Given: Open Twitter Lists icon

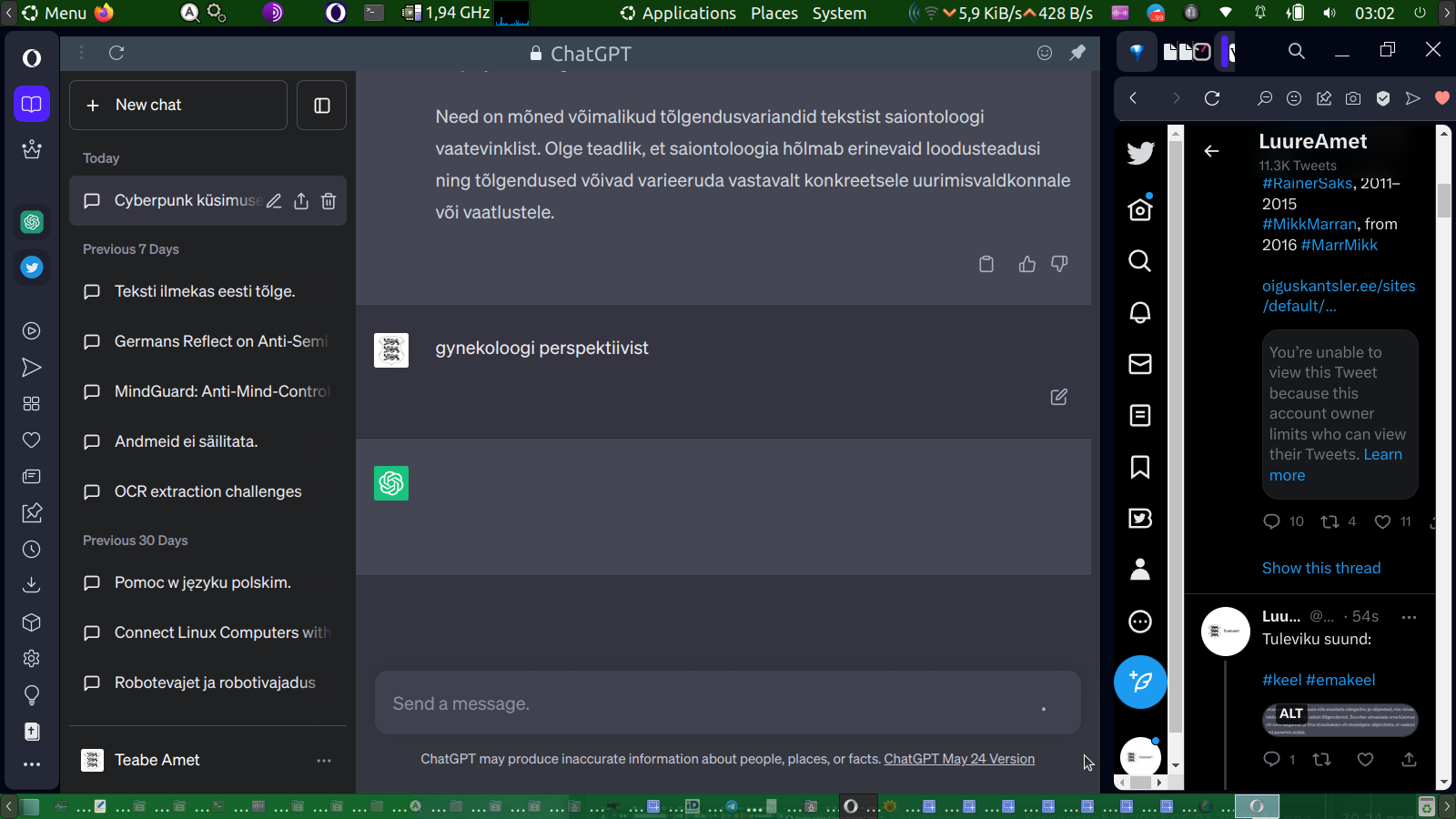Looking at the screenshot, I should coord(1140,415).
